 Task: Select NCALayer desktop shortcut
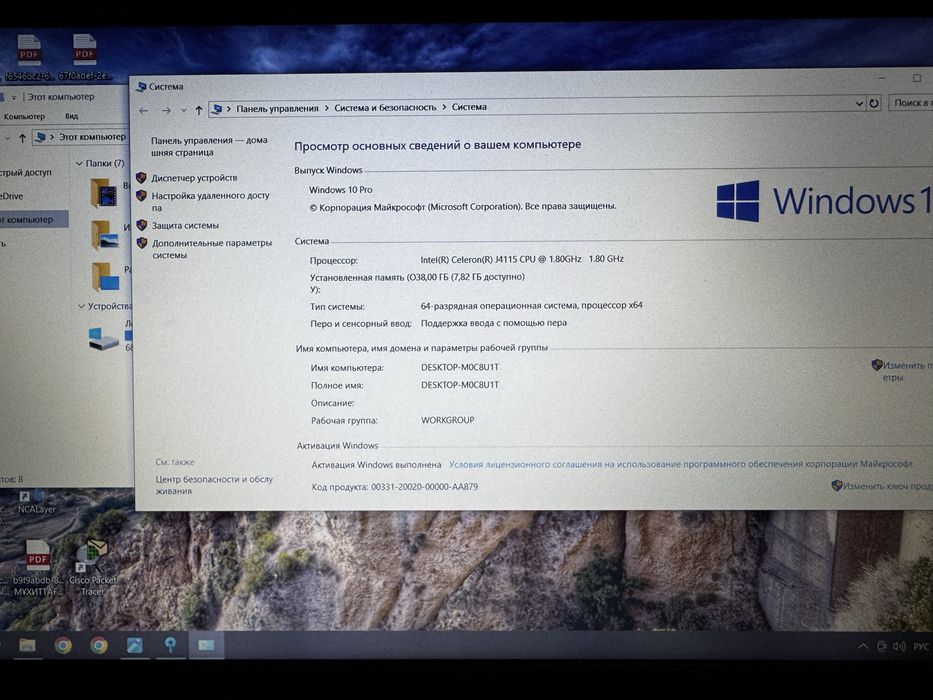click(36, 502)
